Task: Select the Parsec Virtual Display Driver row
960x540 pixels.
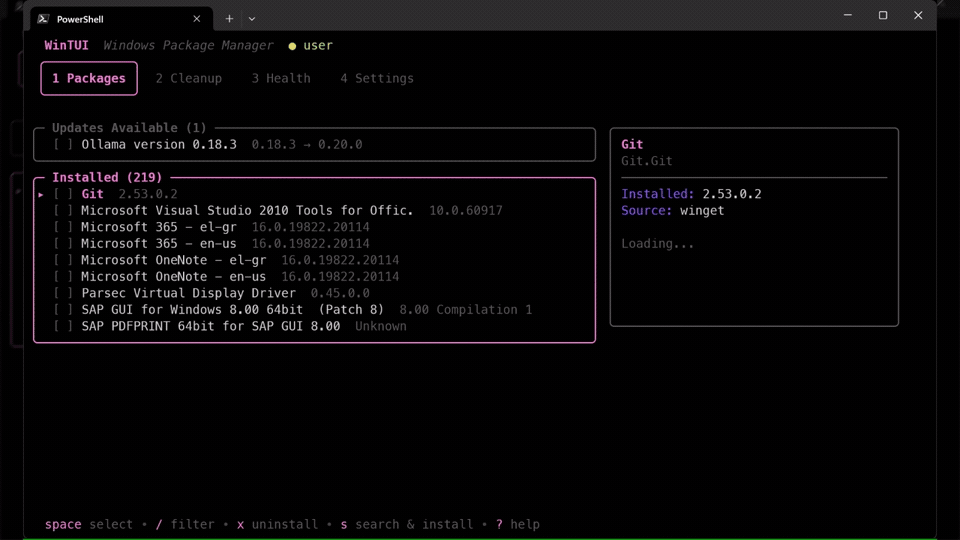Action: (x=314, y=293)
